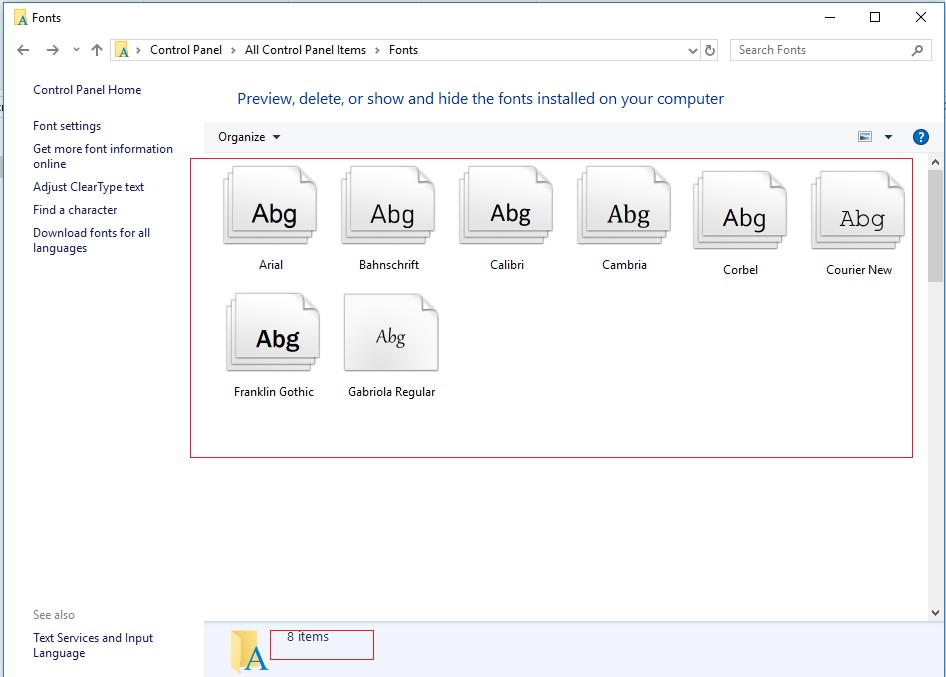Go back using the back arrow
The height and width of the screenshot is (677, 946).
click(x=24, y=50)
